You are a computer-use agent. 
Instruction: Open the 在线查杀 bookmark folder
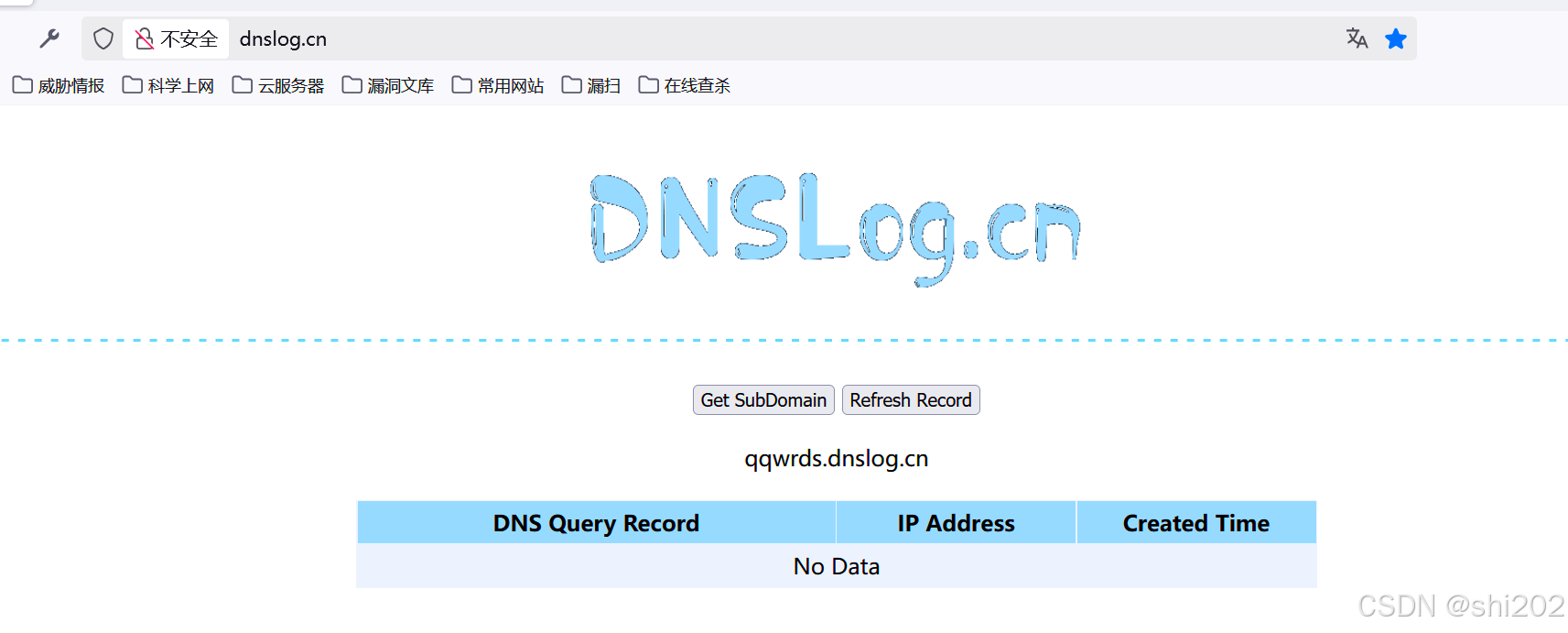tap(685, 85)
